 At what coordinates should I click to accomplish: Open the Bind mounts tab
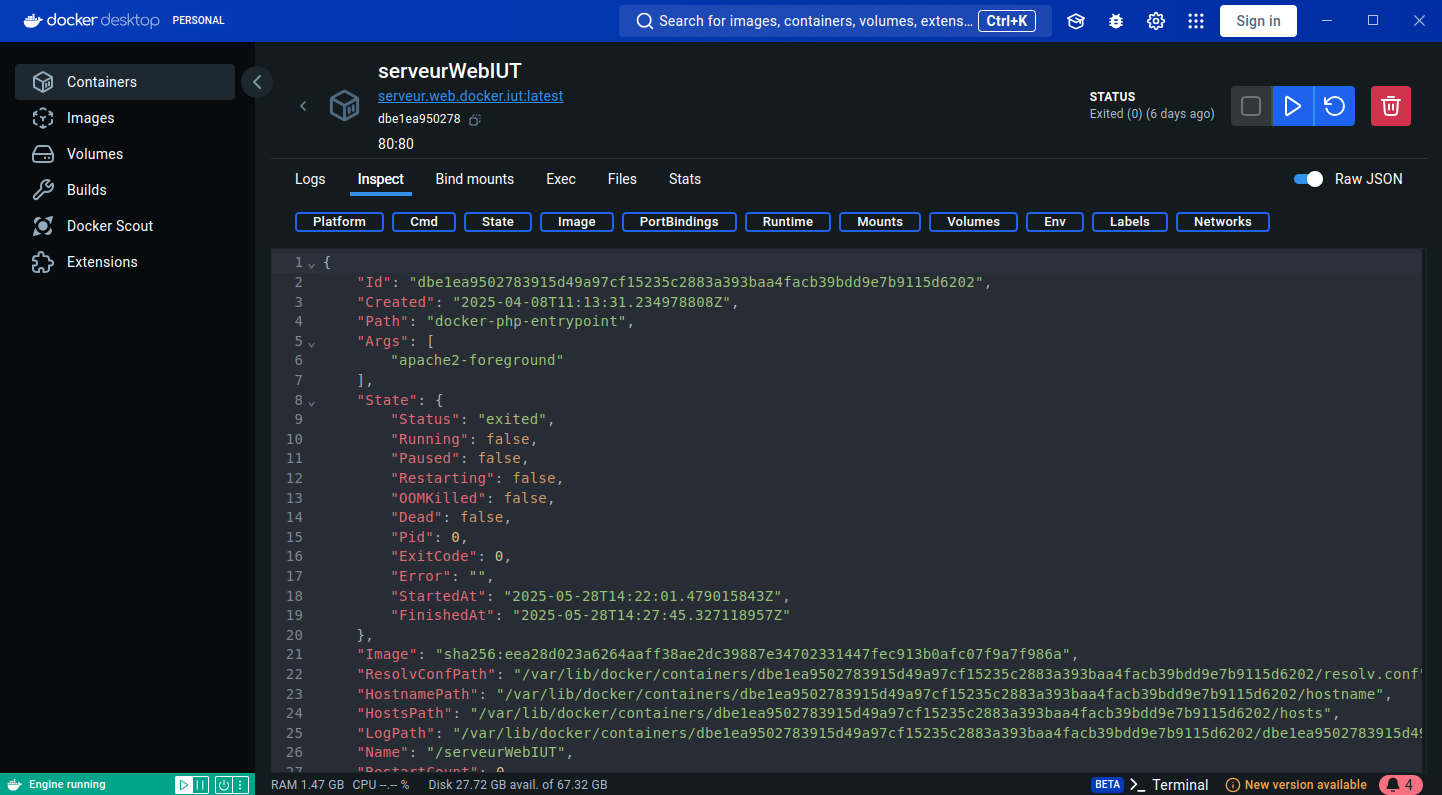click(x=475, y=179)
